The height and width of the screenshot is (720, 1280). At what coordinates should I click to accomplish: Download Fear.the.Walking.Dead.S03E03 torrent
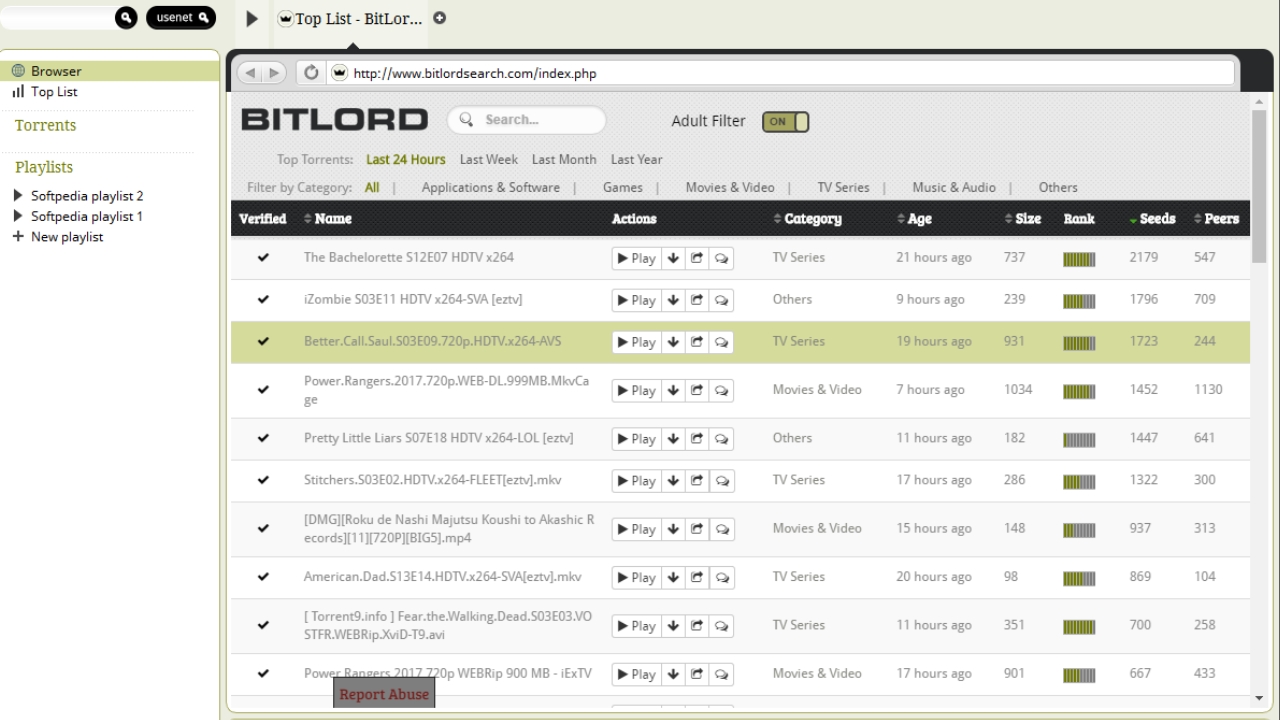pyautogui.click(x=673, y=626)
